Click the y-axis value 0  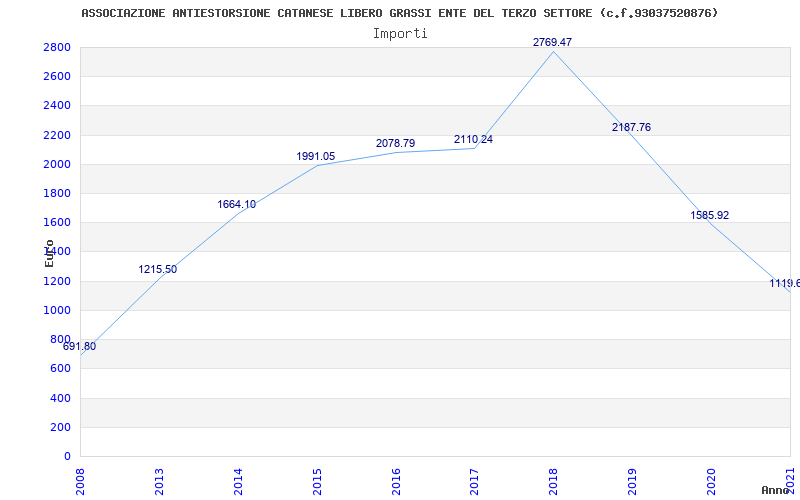tap(67, 456)
